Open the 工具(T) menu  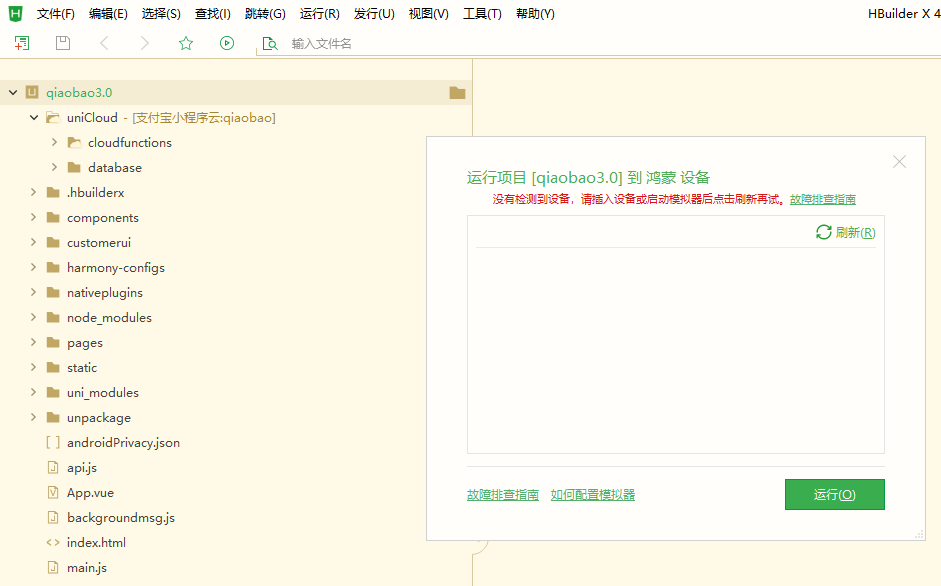(x=482, y=14)
